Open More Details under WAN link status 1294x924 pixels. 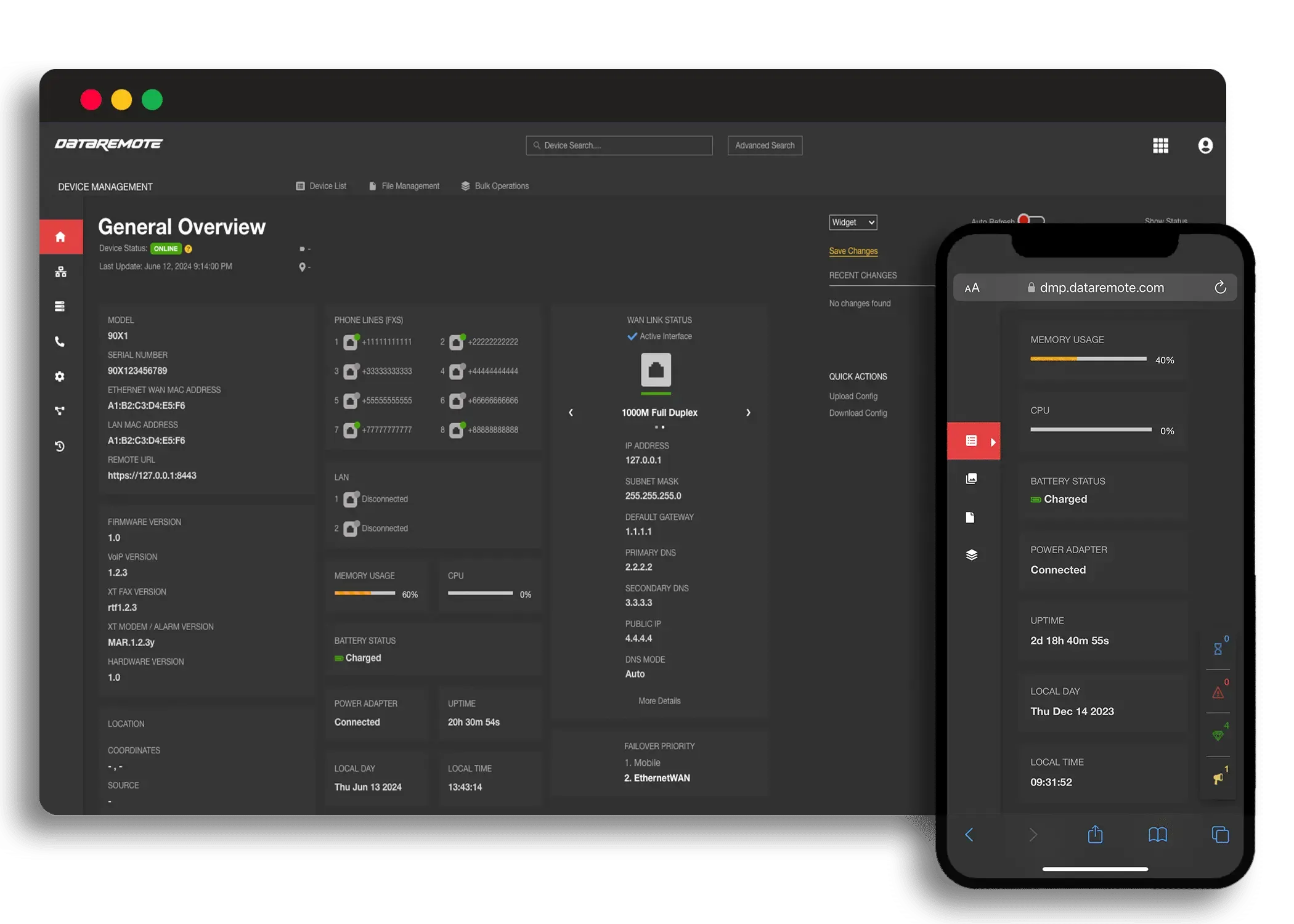(659, 701)
